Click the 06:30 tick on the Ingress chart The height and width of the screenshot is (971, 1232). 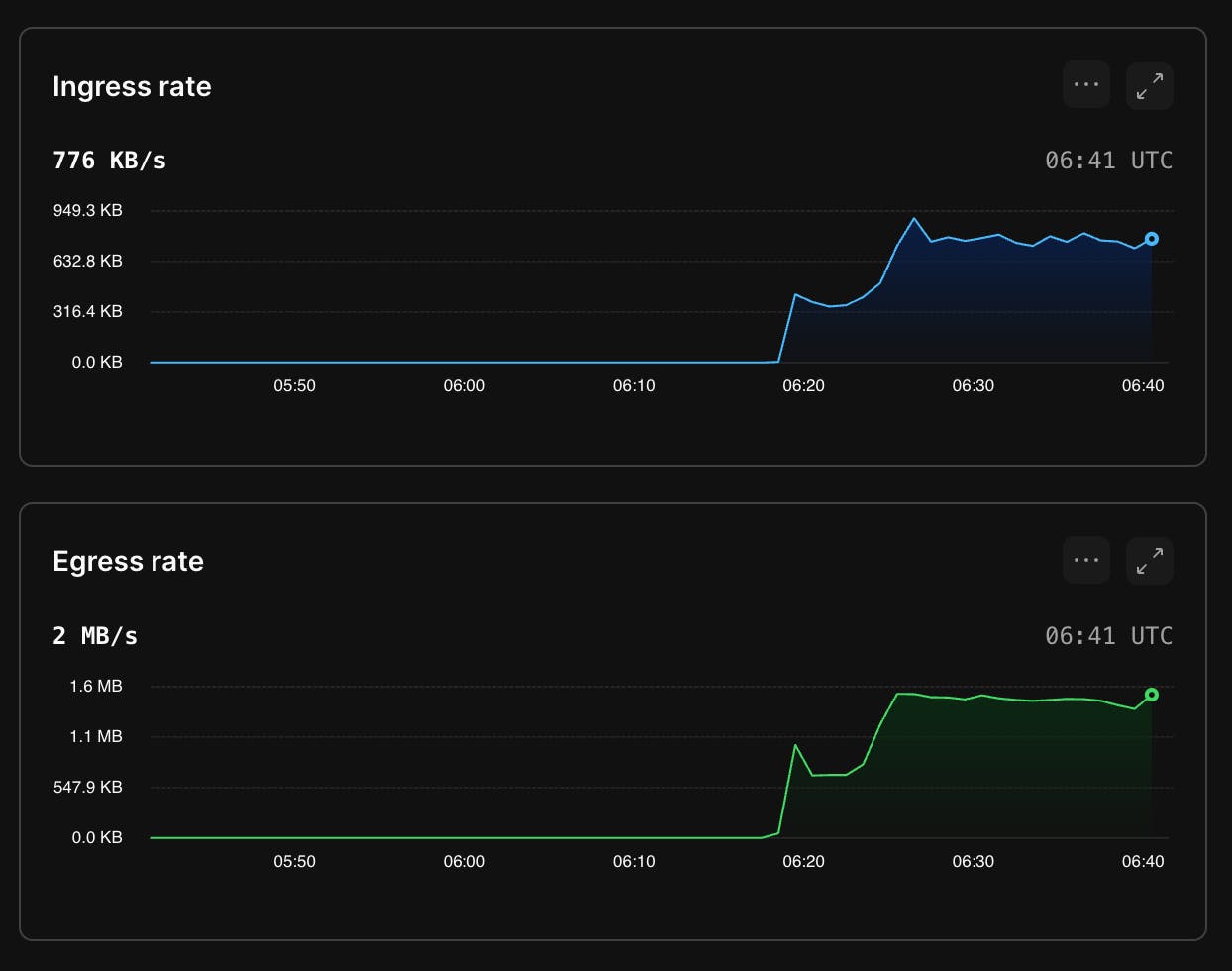(x=973, y=385)
